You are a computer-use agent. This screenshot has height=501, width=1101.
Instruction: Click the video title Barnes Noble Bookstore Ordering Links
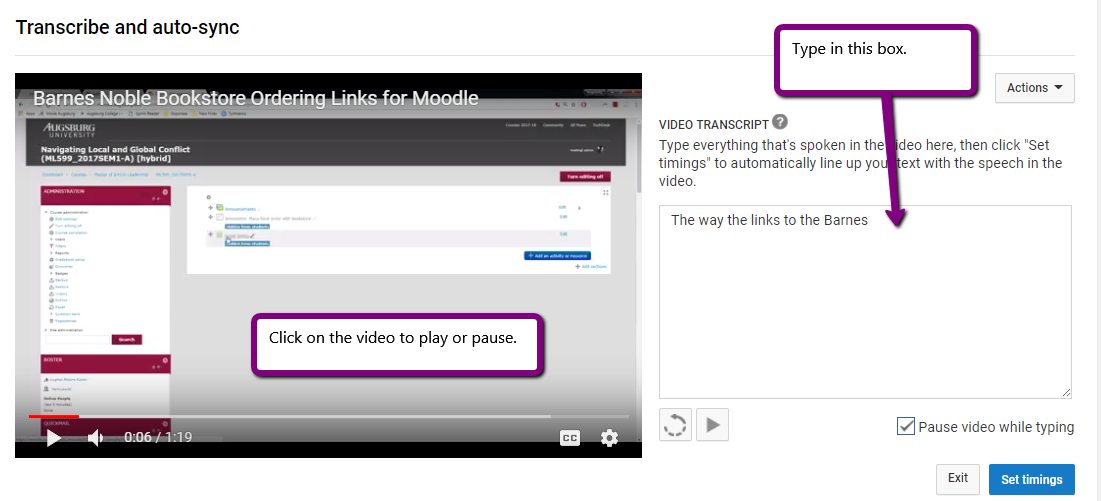(x=256, y=98)
